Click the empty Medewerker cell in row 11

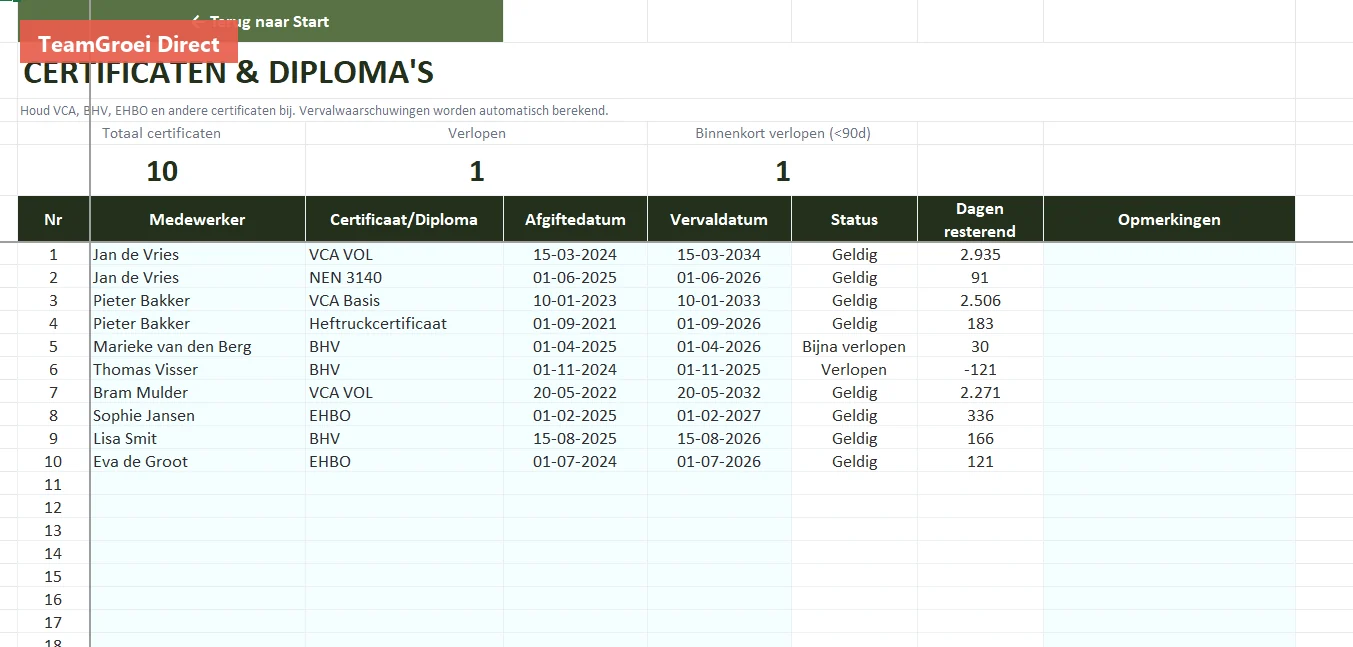(197, 484)
